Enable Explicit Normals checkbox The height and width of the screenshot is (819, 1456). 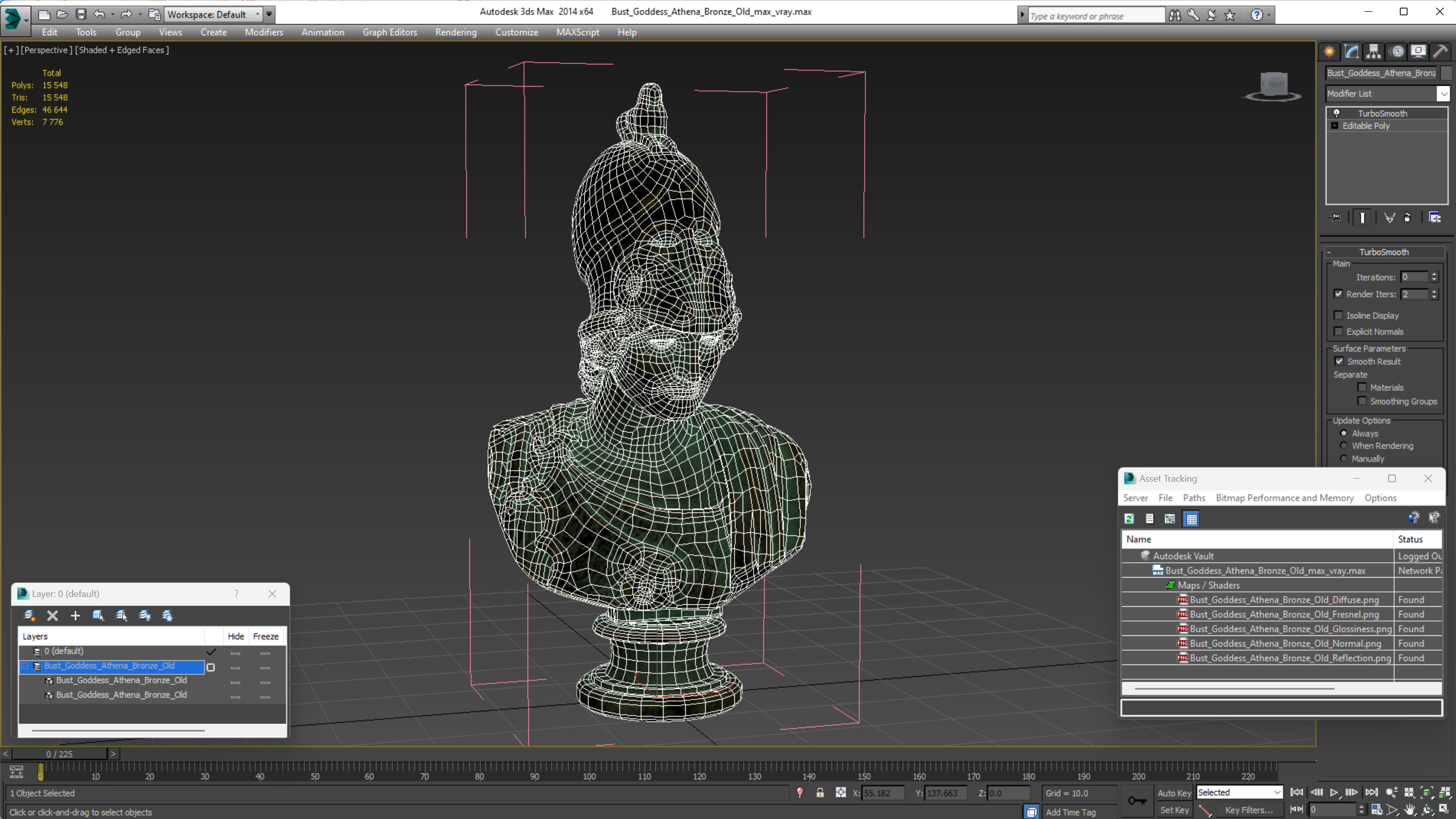coord(1339,331)
